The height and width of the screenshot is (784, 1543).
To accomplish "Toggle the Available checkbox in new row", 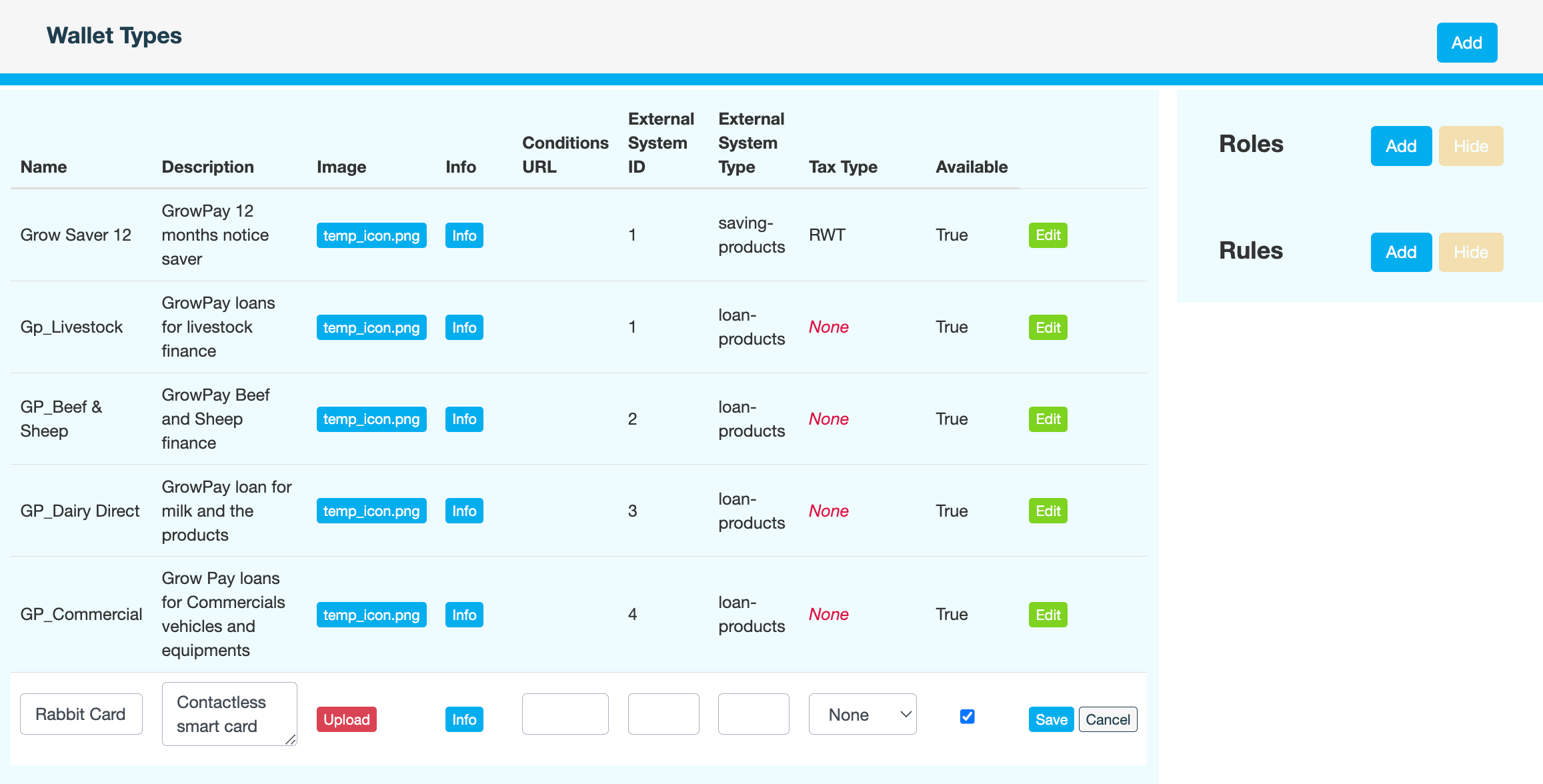I will tap(967, 716).
